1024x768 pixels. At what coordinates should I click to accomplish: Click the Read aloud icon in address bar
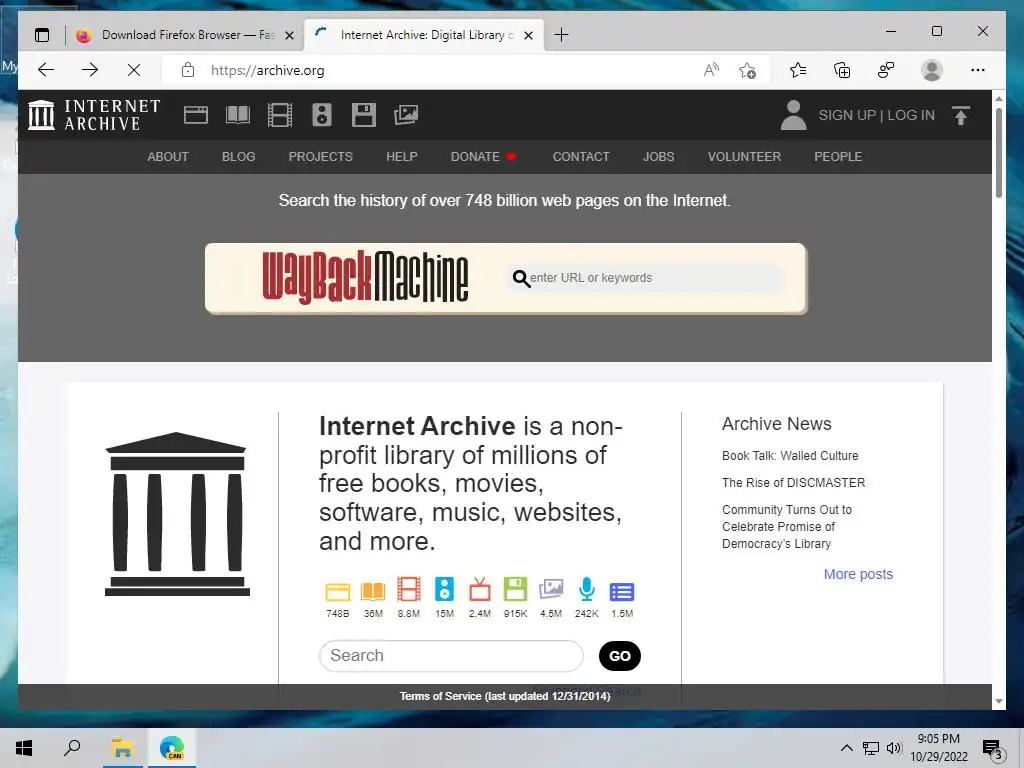tap(711, 70)
